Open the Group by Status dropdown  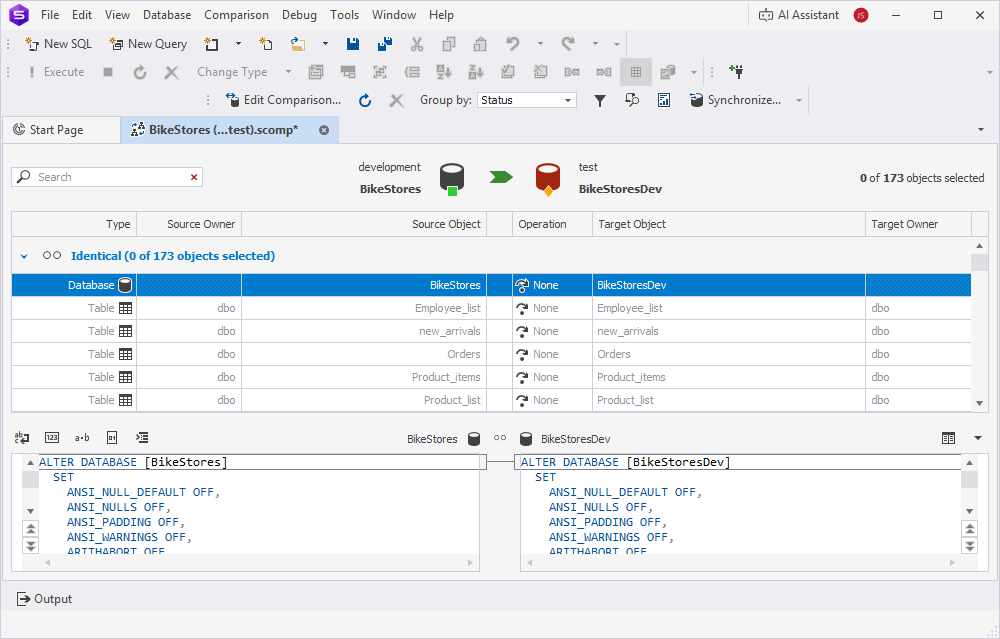pyautogui.click(x=568, y=100)
